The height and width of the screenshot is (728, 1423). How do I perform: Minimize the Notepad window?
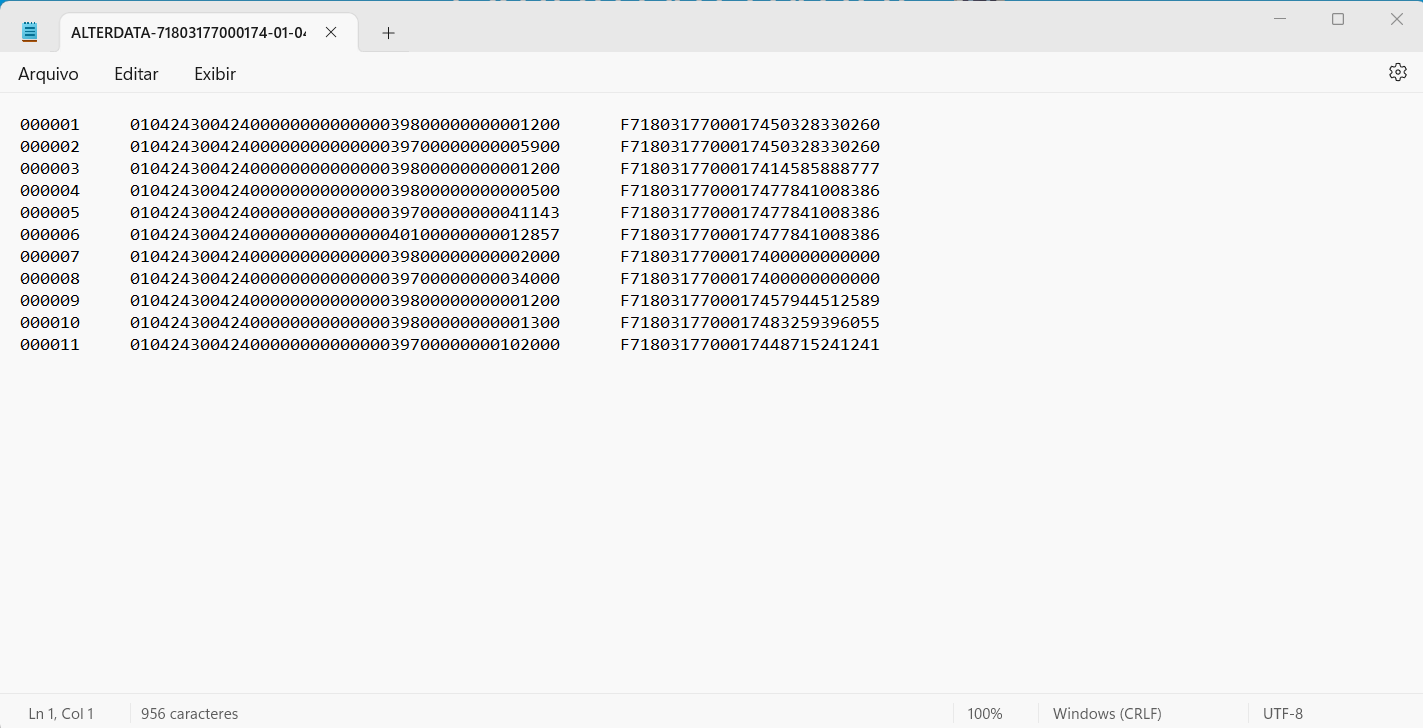[x=1279, y=19]
